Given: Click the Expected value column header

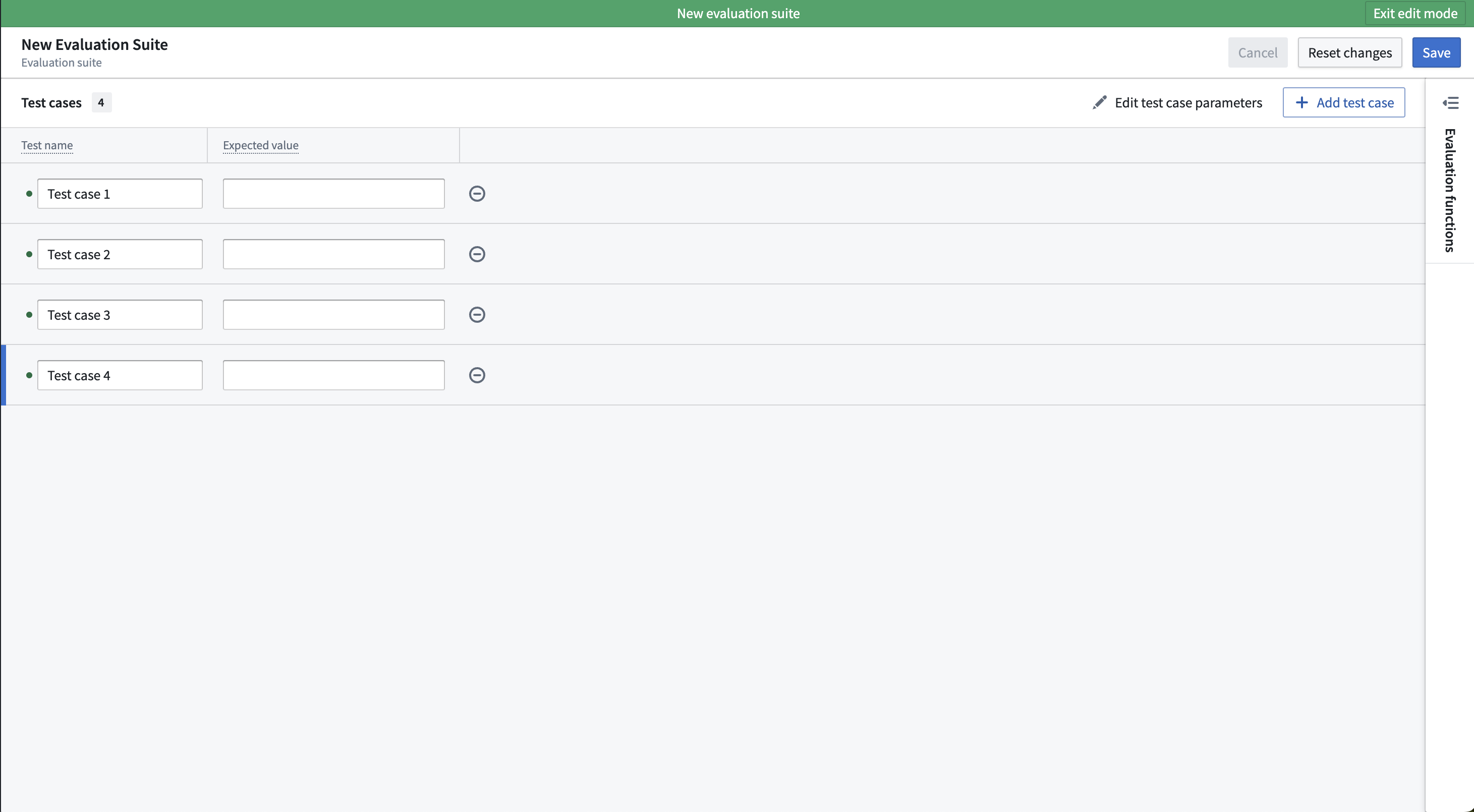Looking at the screenshot, I should (x=260, y=145).
